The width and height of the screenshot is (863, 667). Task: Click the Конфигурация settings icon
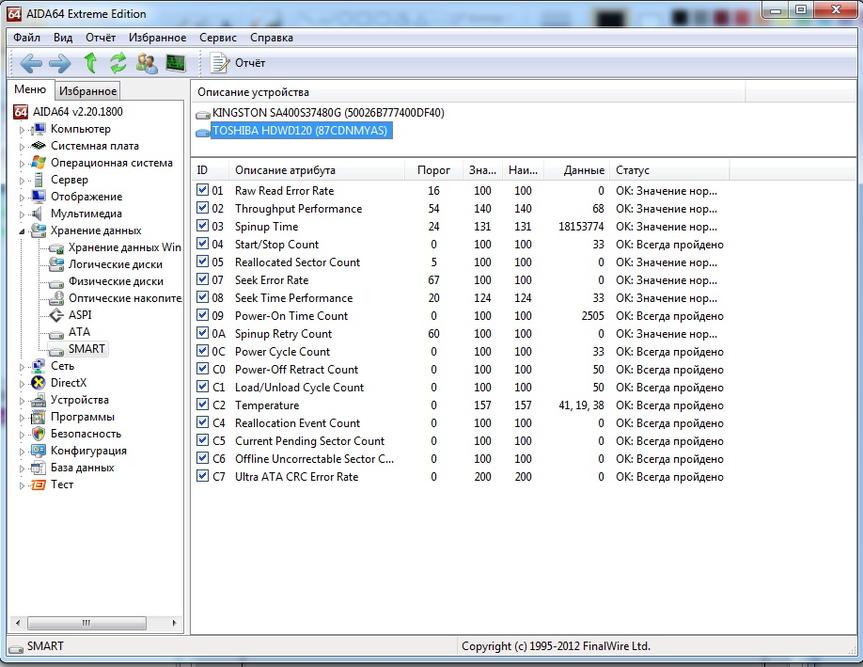pos(39,451)
